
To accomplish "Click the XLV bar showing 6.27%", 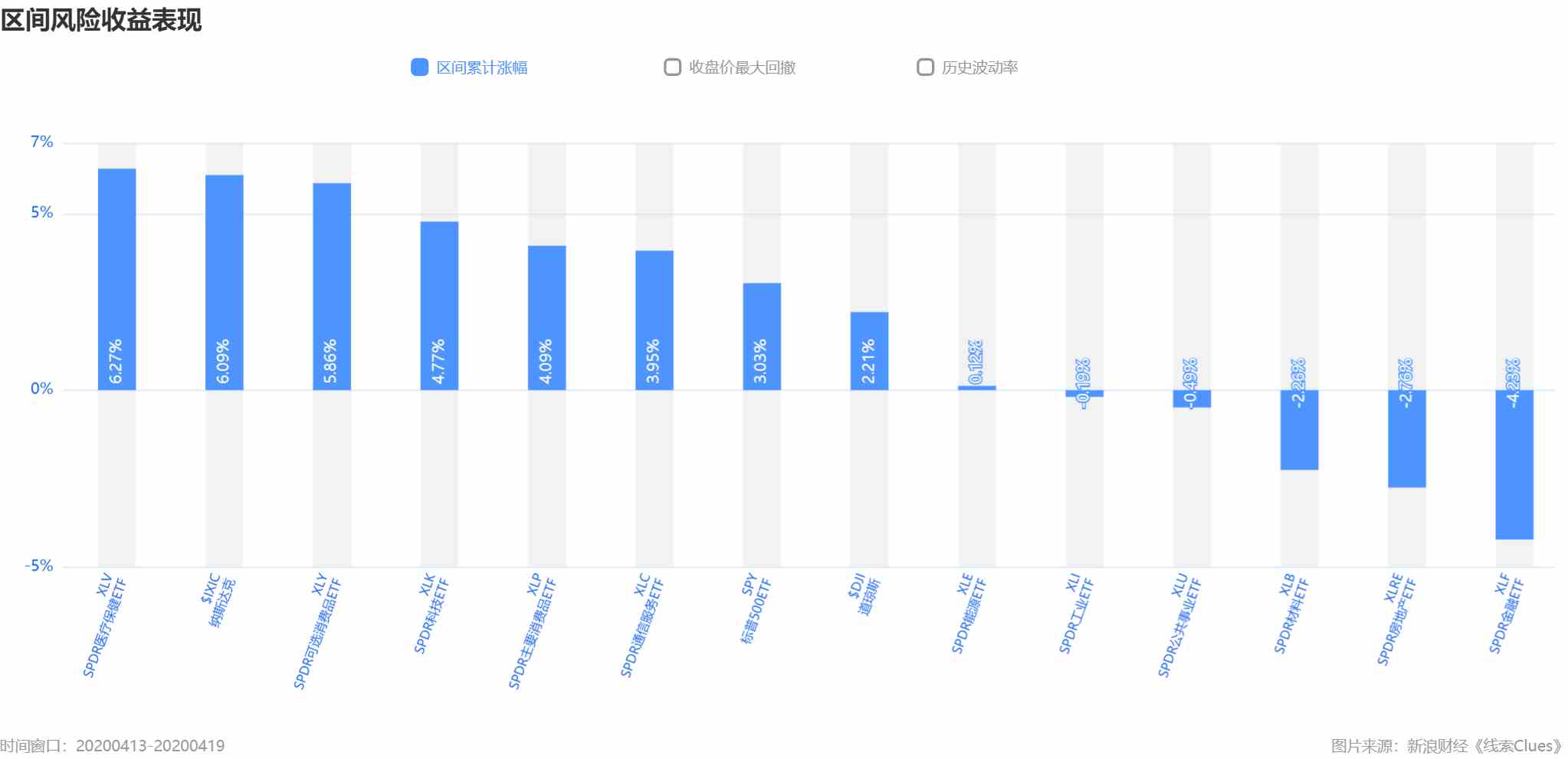I will click(x=116, y=279).
